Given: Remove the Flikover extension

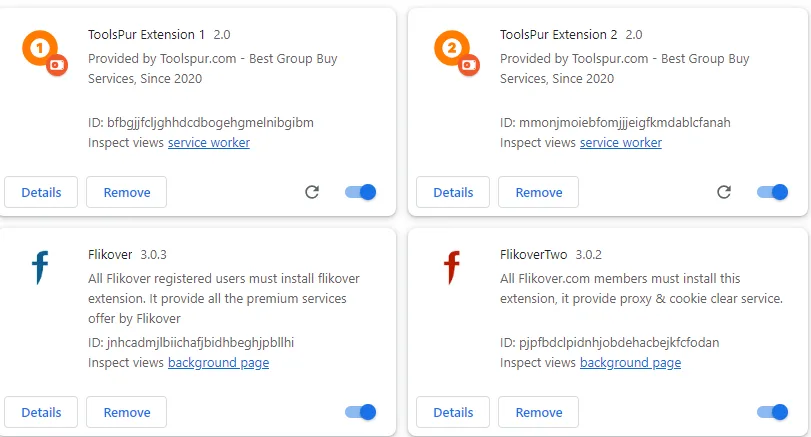Looking at the screenshot, I should [127, 412].
